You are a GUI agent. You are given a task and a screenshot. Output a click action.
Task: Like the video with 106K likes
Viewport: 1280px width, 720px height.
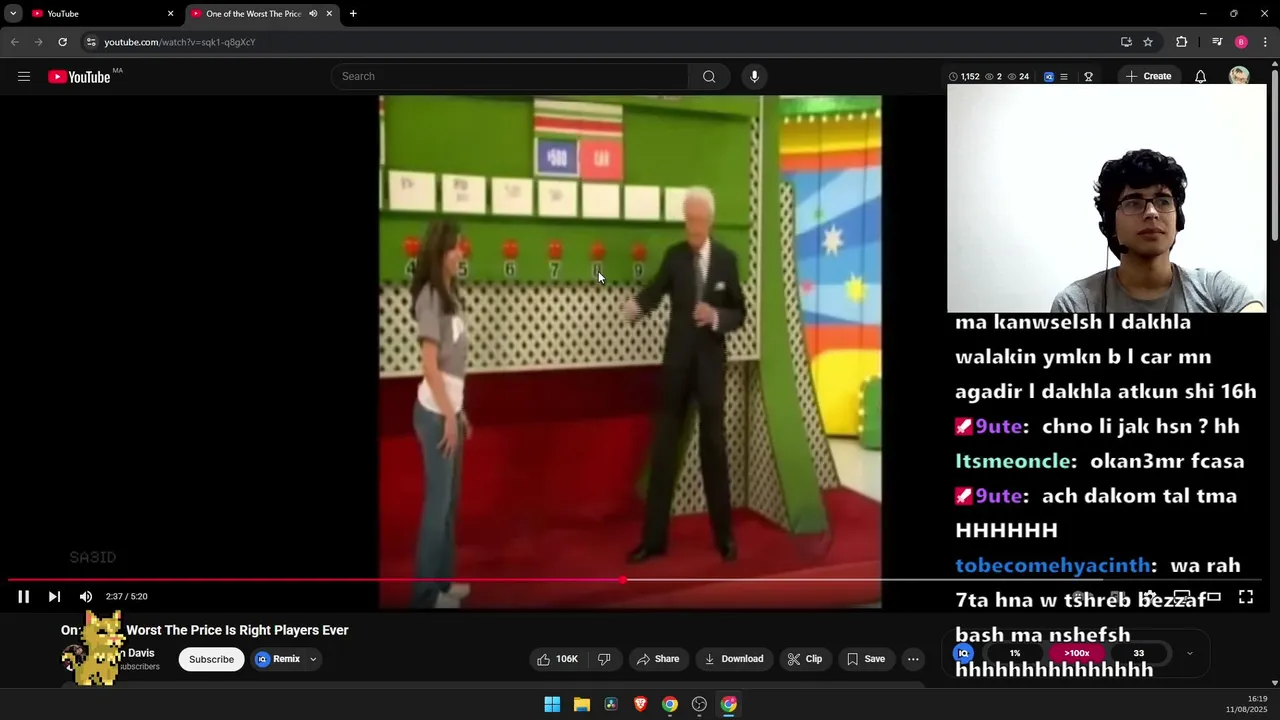tap(557, 659)
